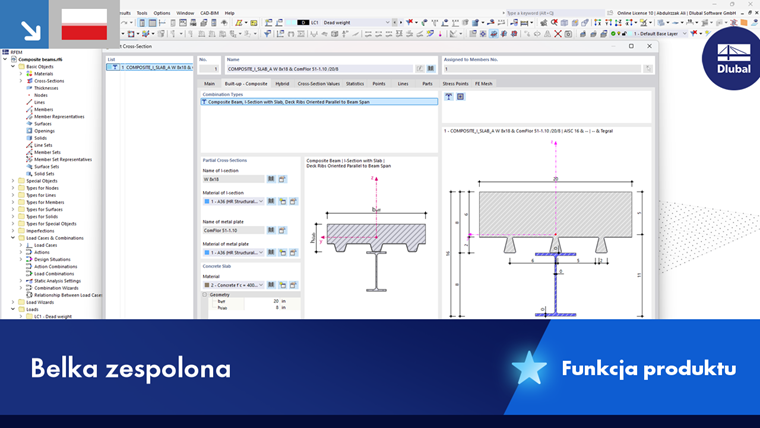
Task: Select Composite Beam combination type row
Action: (319, 102)
